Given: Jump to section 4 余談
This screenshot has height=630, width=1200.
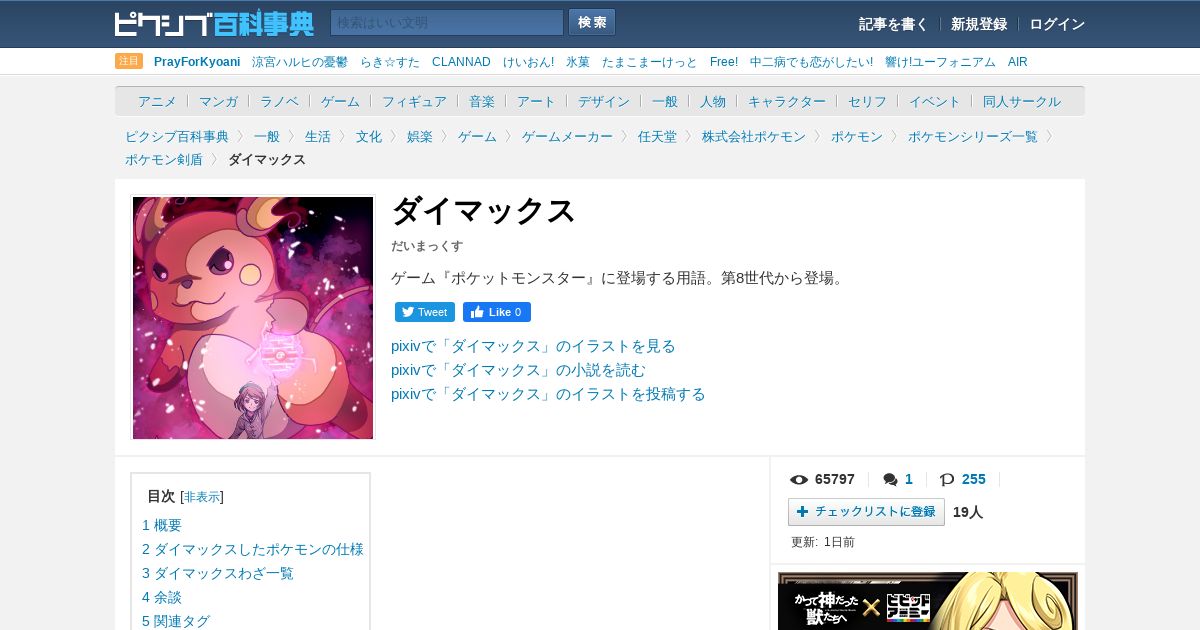Looking at the screenshot, I should click(x=162, y=597).
